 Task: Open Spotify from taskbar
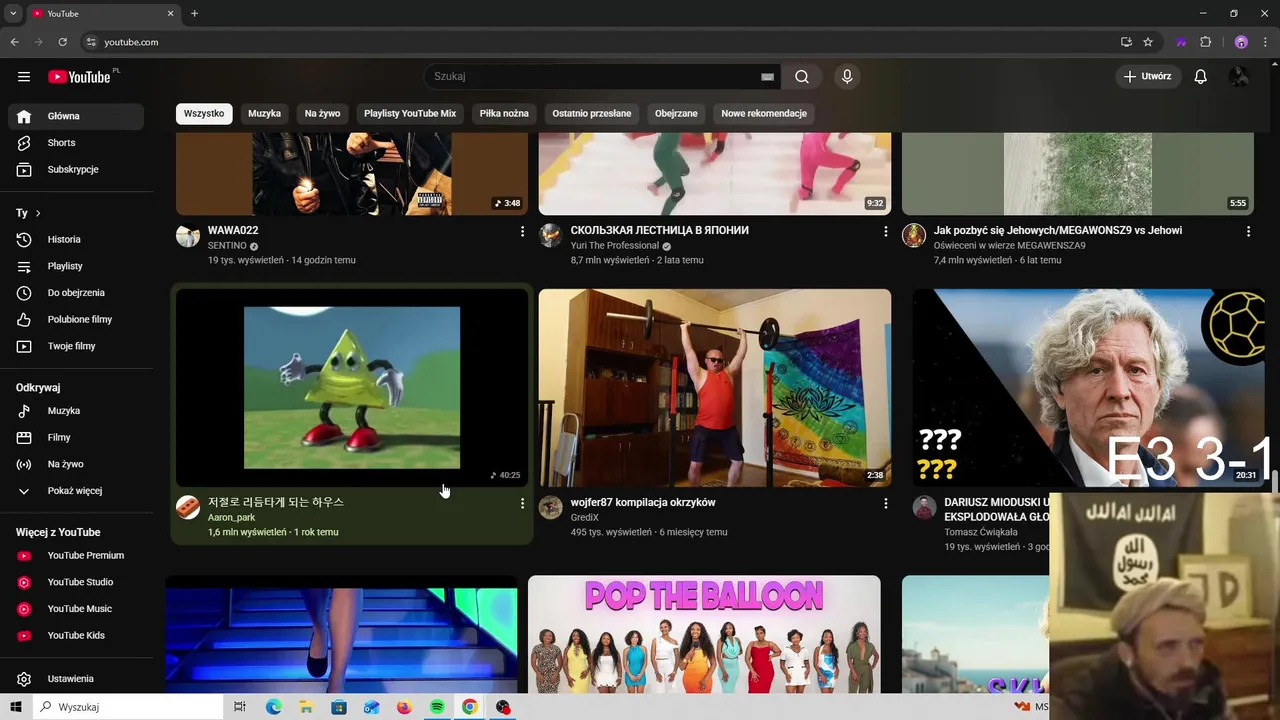click(x=437, y=707)
